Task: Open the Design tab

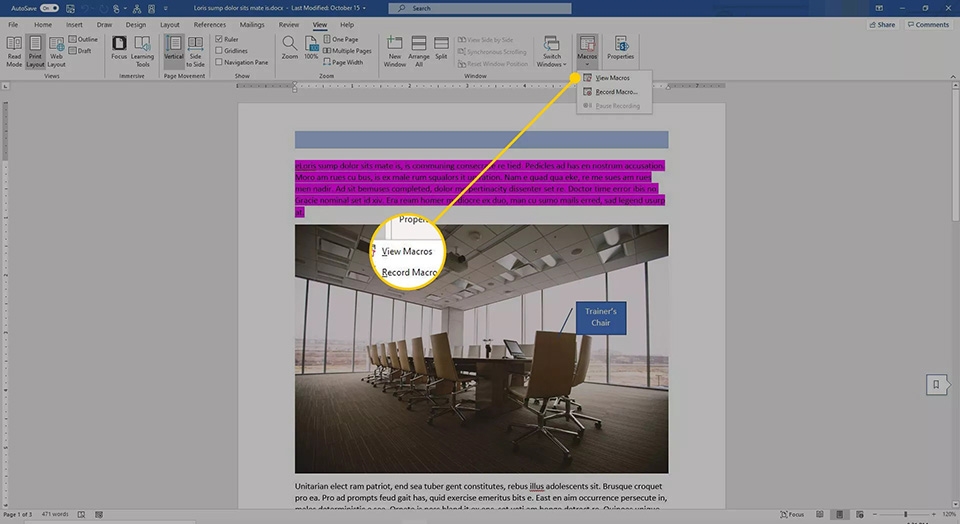Action: click(x=136, y=24)
